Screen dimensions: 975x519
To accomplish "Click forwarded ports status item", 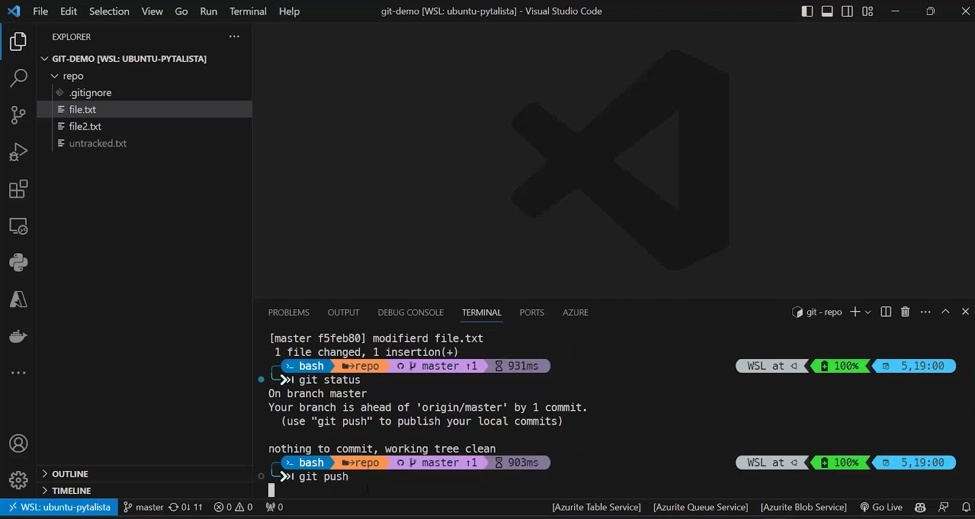I will coord(274,507).
